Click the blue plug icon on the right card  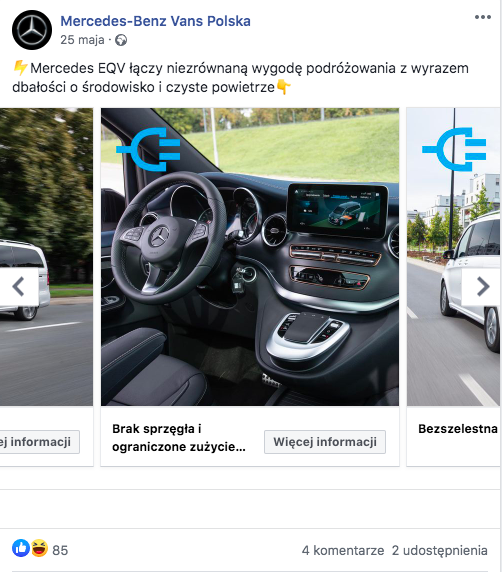coord(454,149)
